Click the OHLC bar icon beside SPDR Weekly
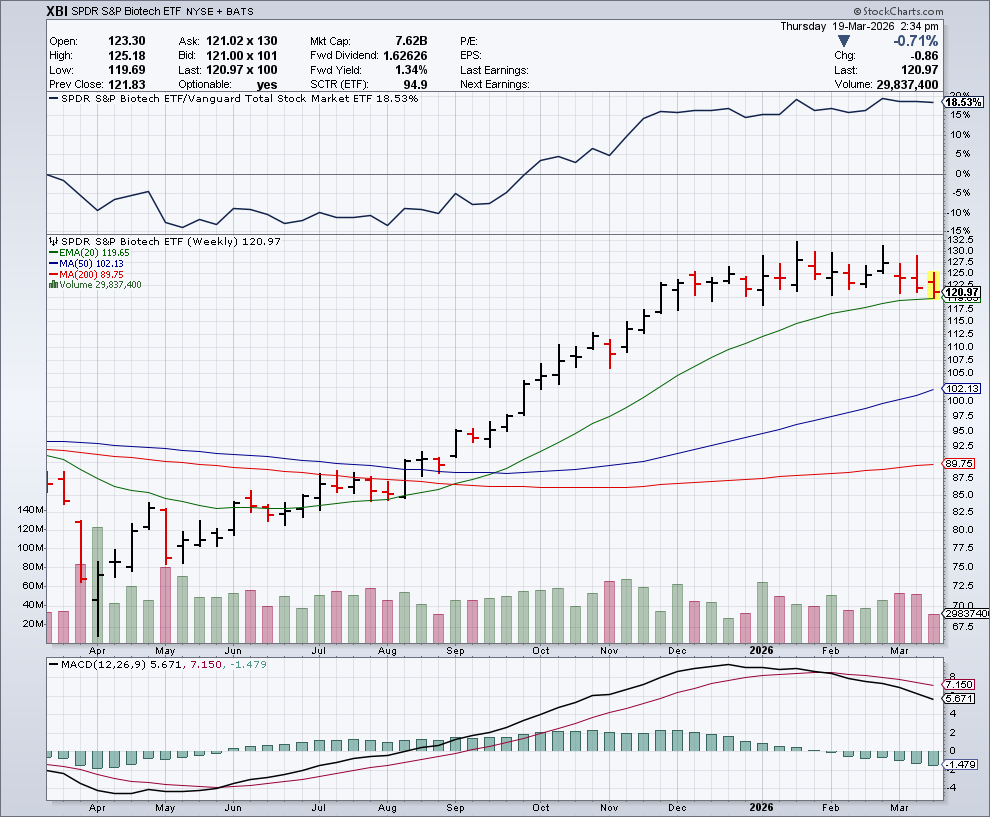 coord(54,241)
